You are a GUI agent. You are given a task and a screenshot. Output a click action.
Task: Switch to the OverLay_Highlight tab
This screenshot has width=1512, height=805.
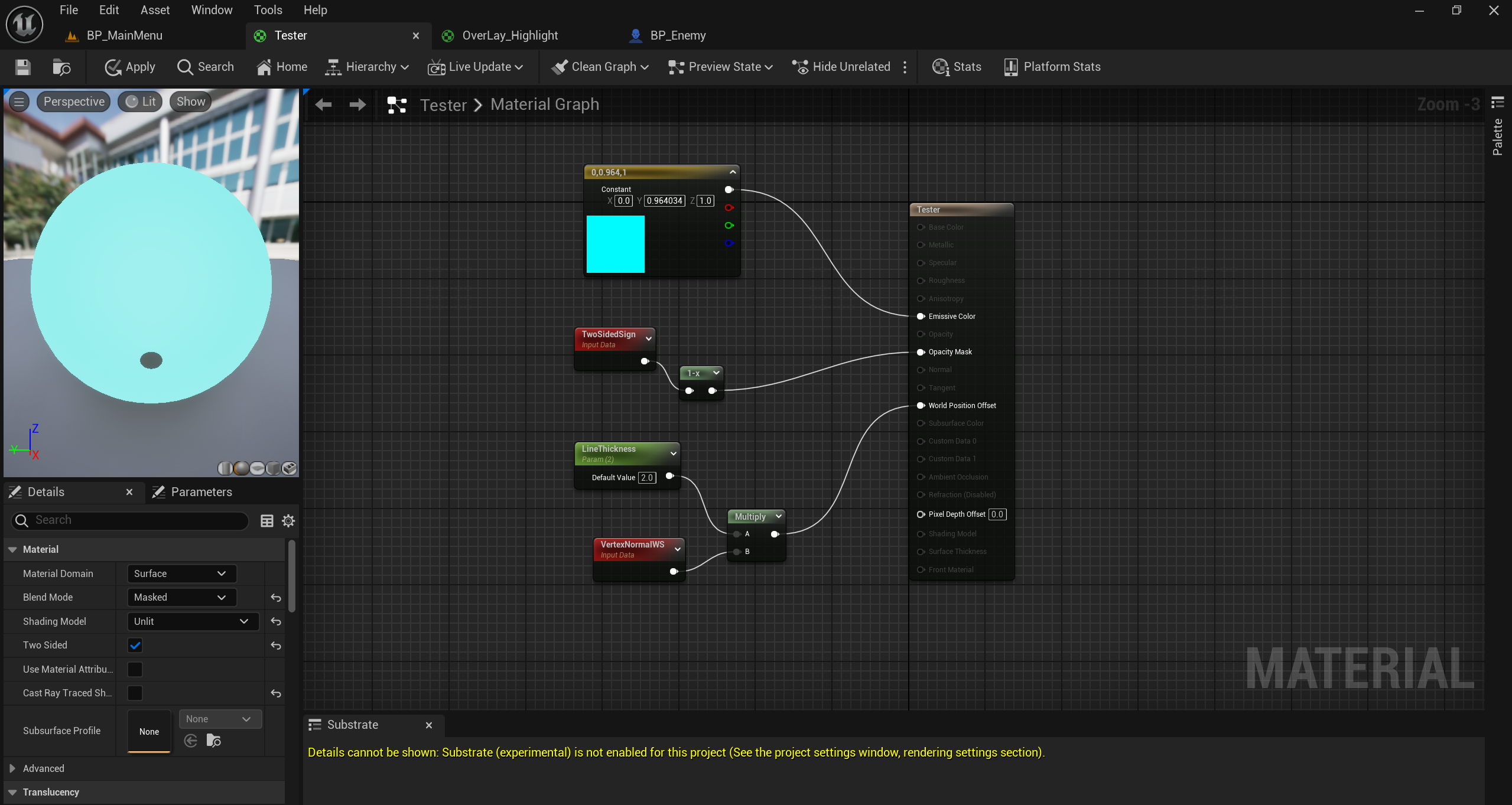coord(509,35)
